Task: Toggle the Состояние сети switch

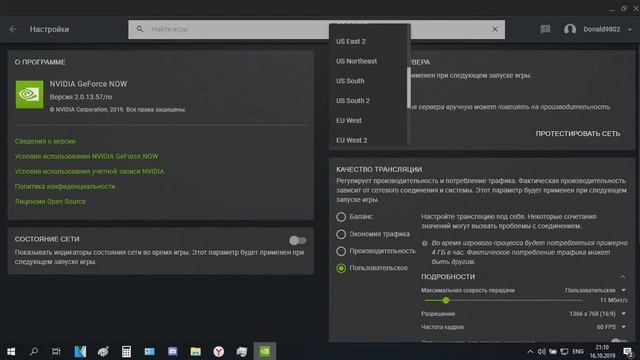Action: coord(298,240)
